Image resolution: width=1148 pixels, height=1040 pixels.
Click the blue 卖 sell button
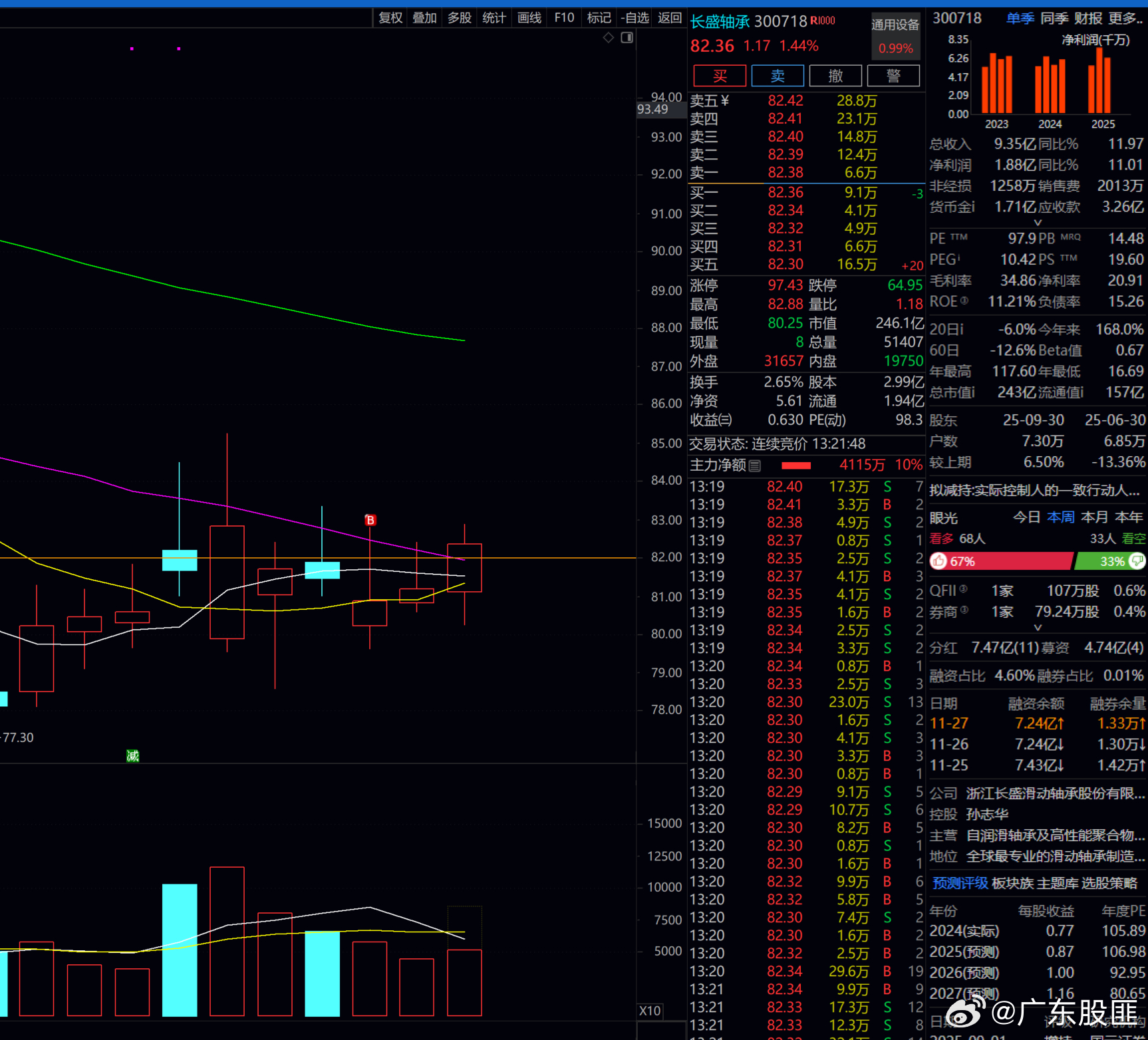coord(778,76)
